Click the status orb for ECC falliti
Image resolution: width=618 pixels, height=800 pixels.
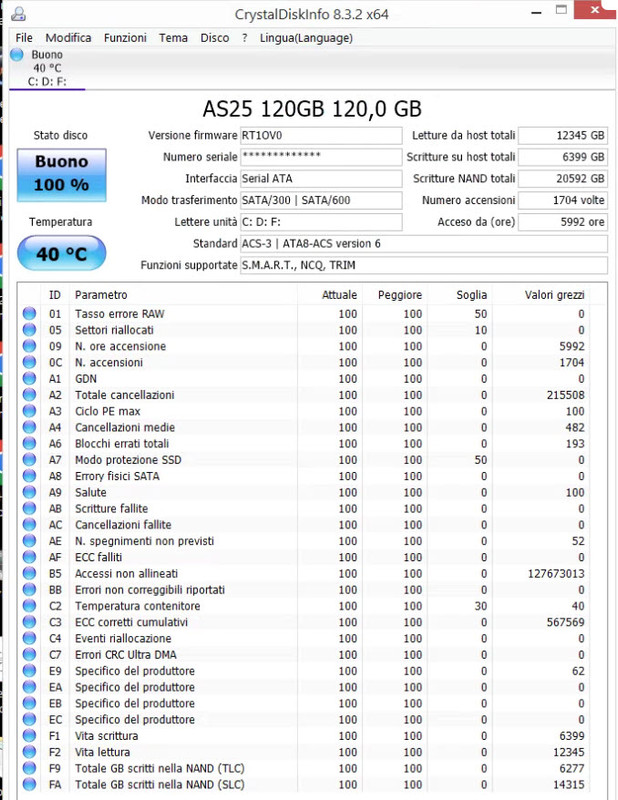pyautogui.click(x=29, y=557)
